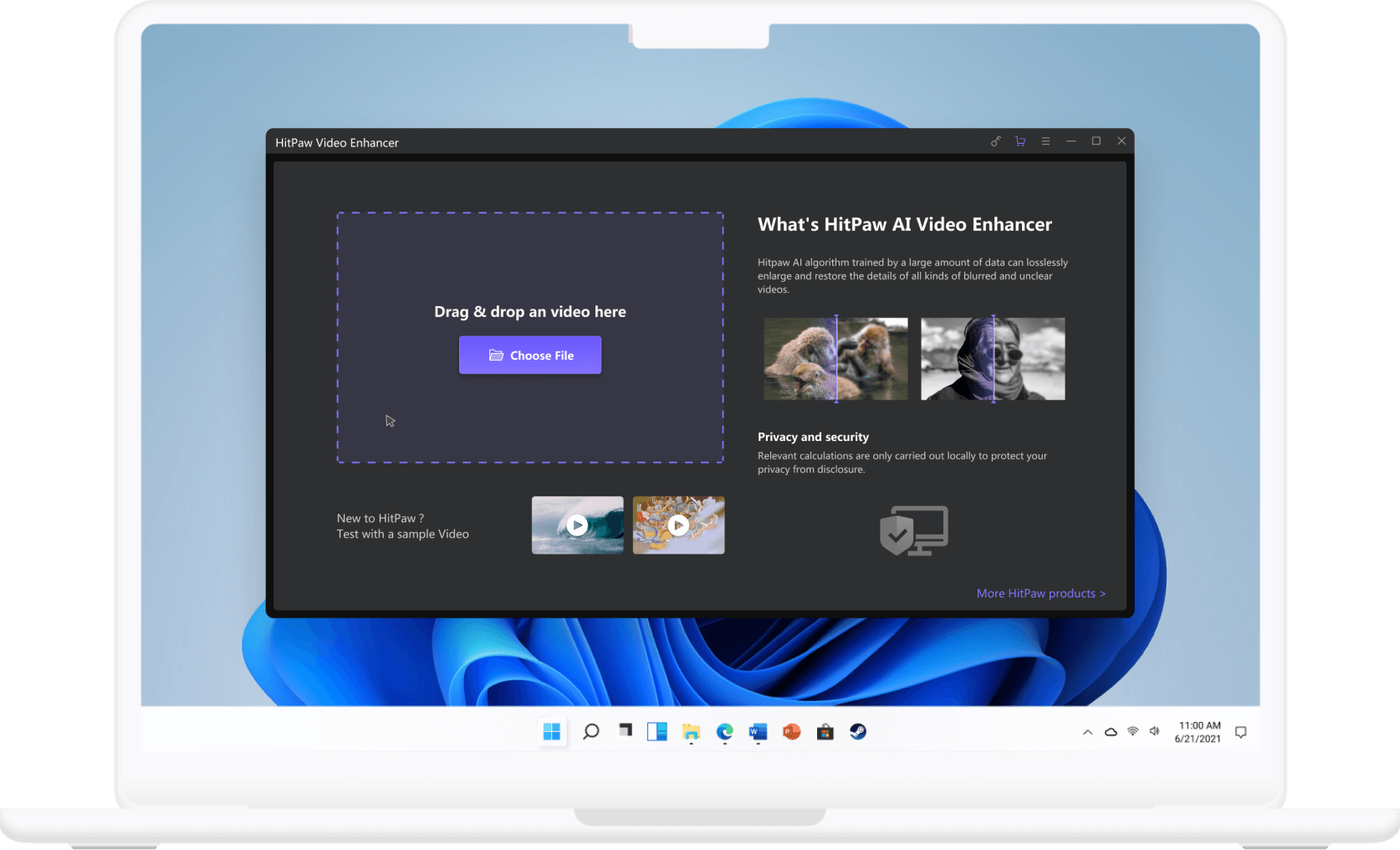Open the Windows Start menu
Image resolution: width=1400 pixels, height=850 pixels.
(552, 732)
